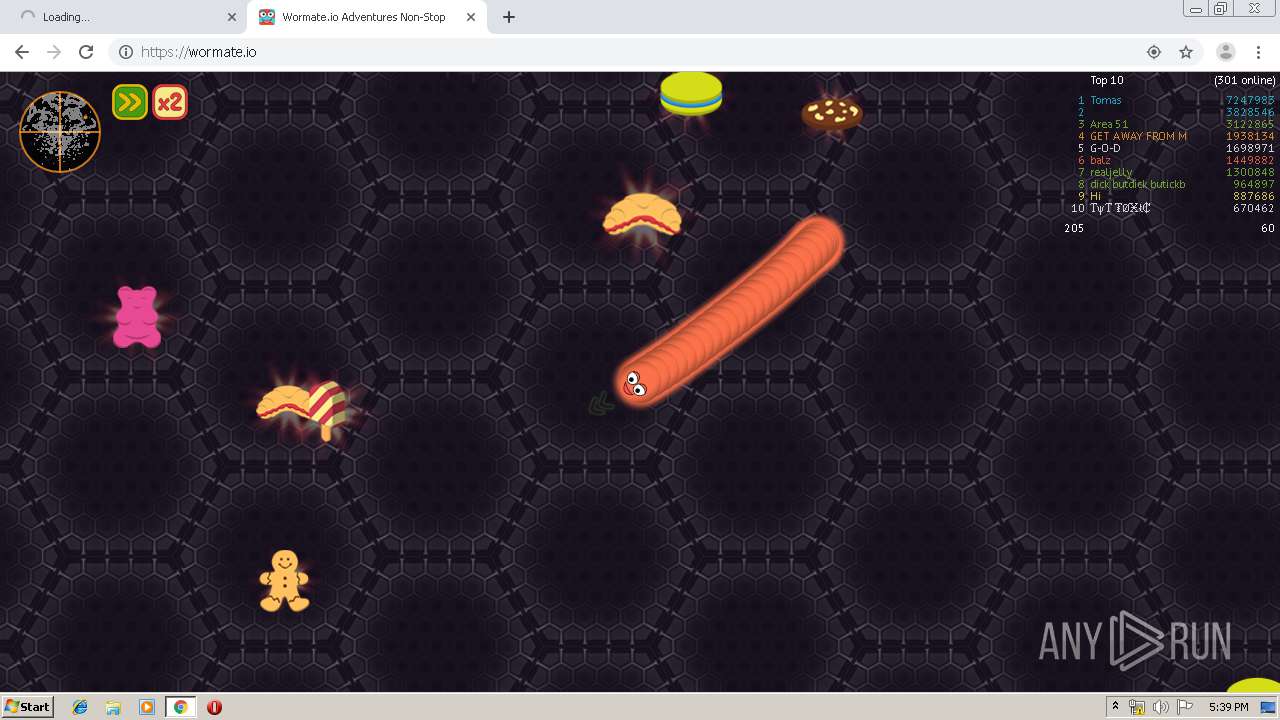Image resolution: width=1280 pixels, height=720 pixels.
Task: Click leaderboard player Area 51
Action: click(x=1109, y=124)
